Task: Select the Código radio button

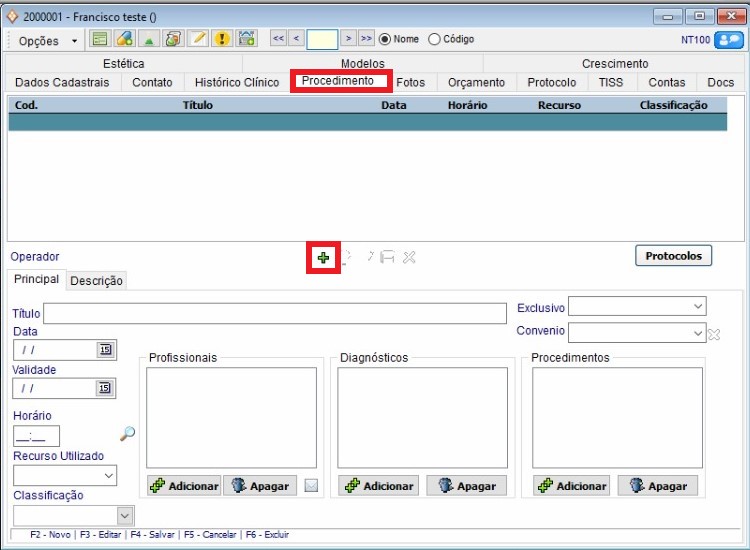Action: coord(434,40)
